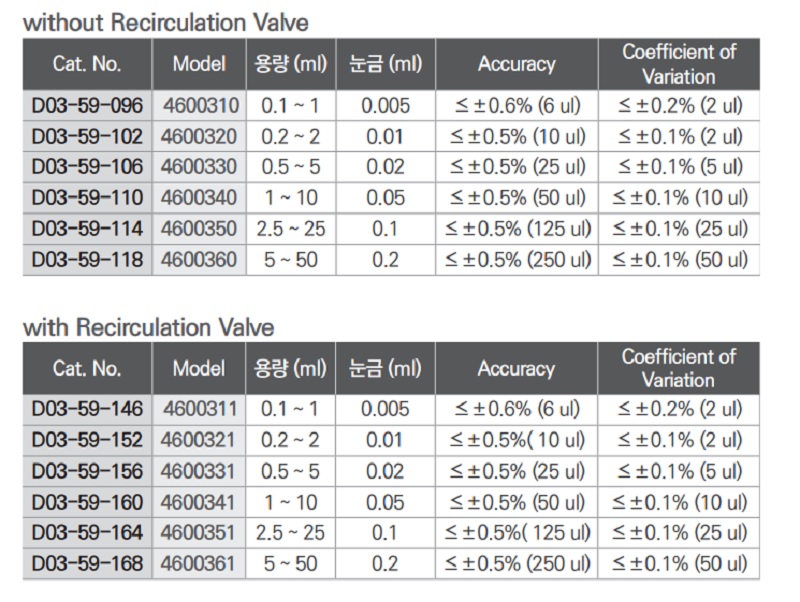Click catalog number D03-59-110

[x=88, y=199]
